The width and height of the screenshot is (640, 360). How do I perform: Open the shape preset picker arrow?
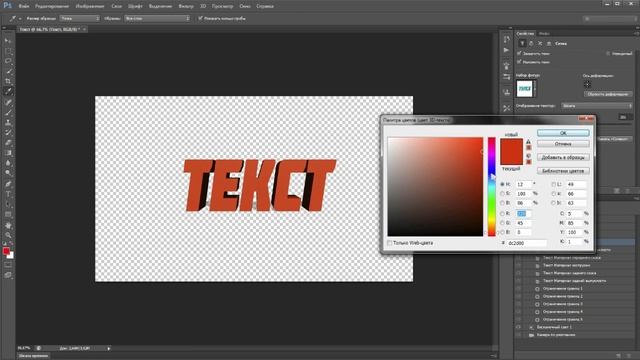tap(535, 89)
